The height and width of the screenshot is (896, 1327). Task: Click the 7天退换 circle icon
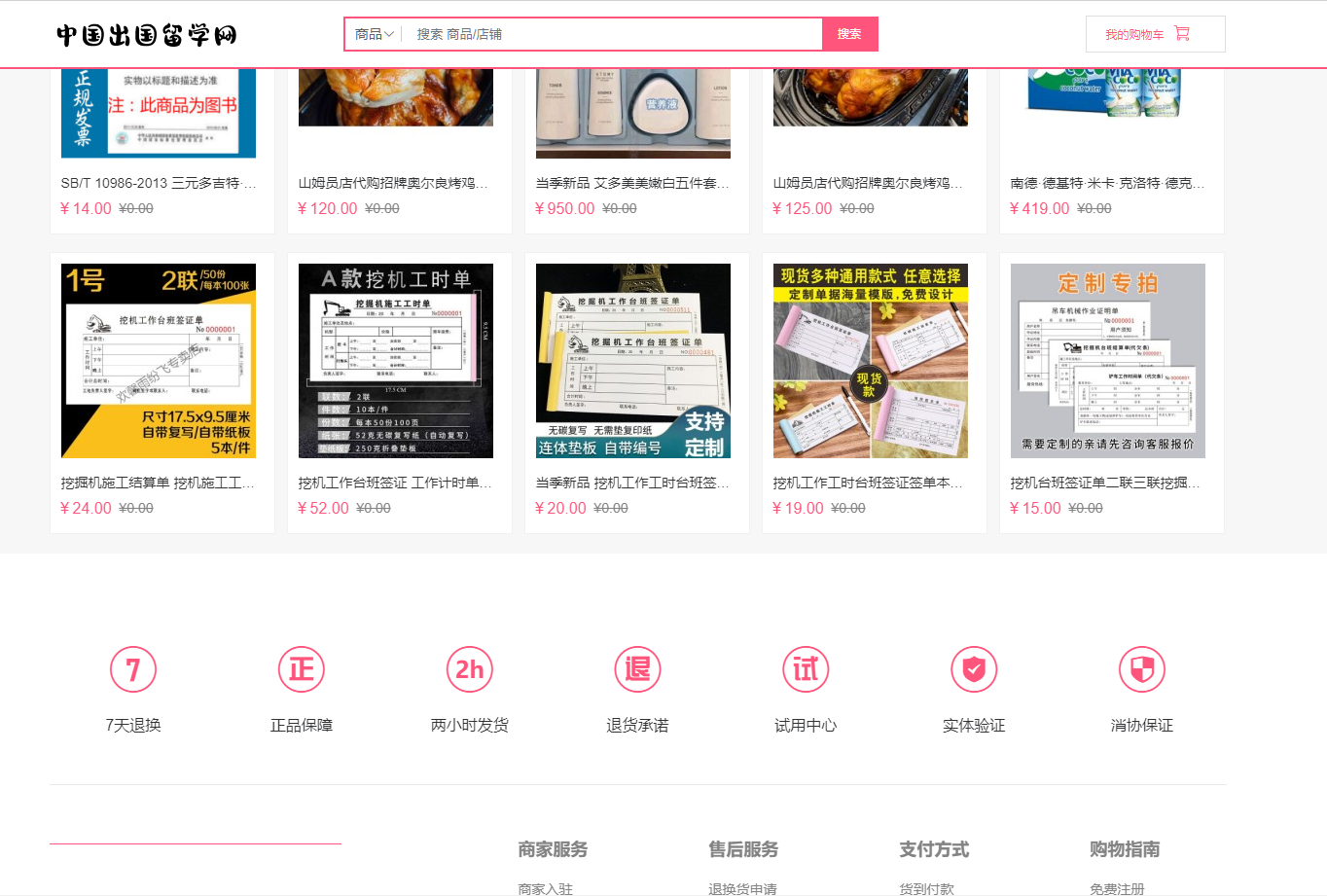(x=133, y=669)
